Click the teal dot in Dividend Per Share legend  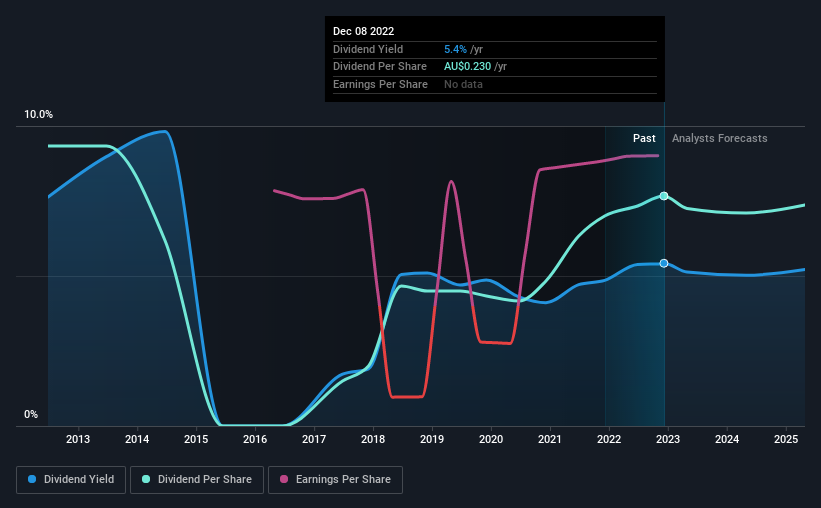[x=146, y=479]
